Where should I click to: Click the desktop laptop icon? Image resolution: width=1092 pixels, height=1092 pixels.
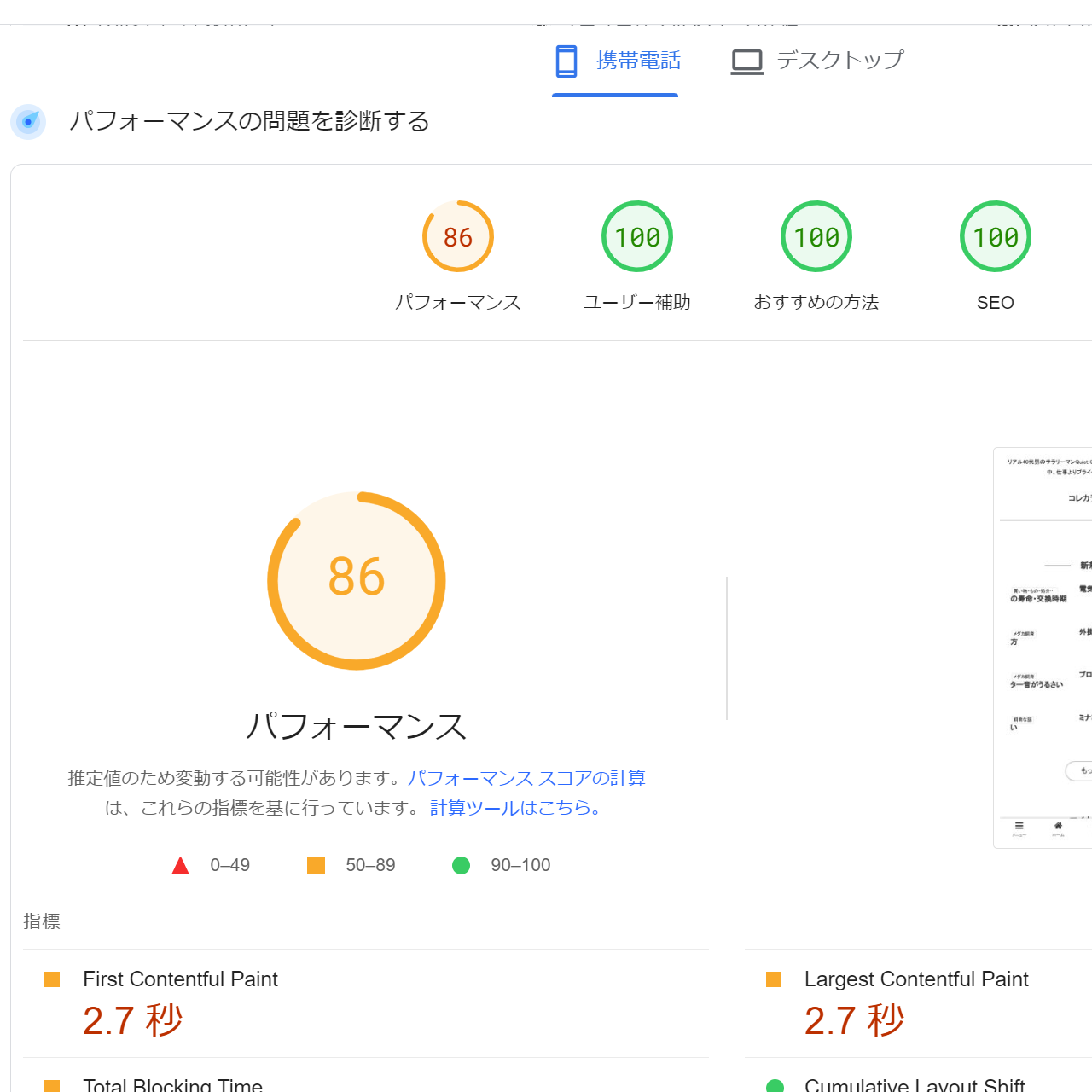[747, 62]
